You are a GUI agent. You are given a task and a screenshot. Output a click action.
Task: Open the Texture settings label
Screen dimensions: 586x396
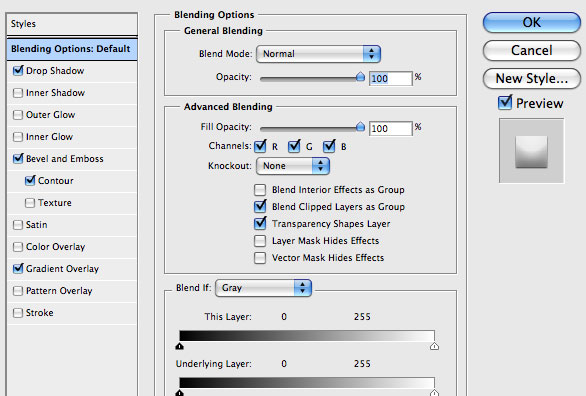(55, 203)
